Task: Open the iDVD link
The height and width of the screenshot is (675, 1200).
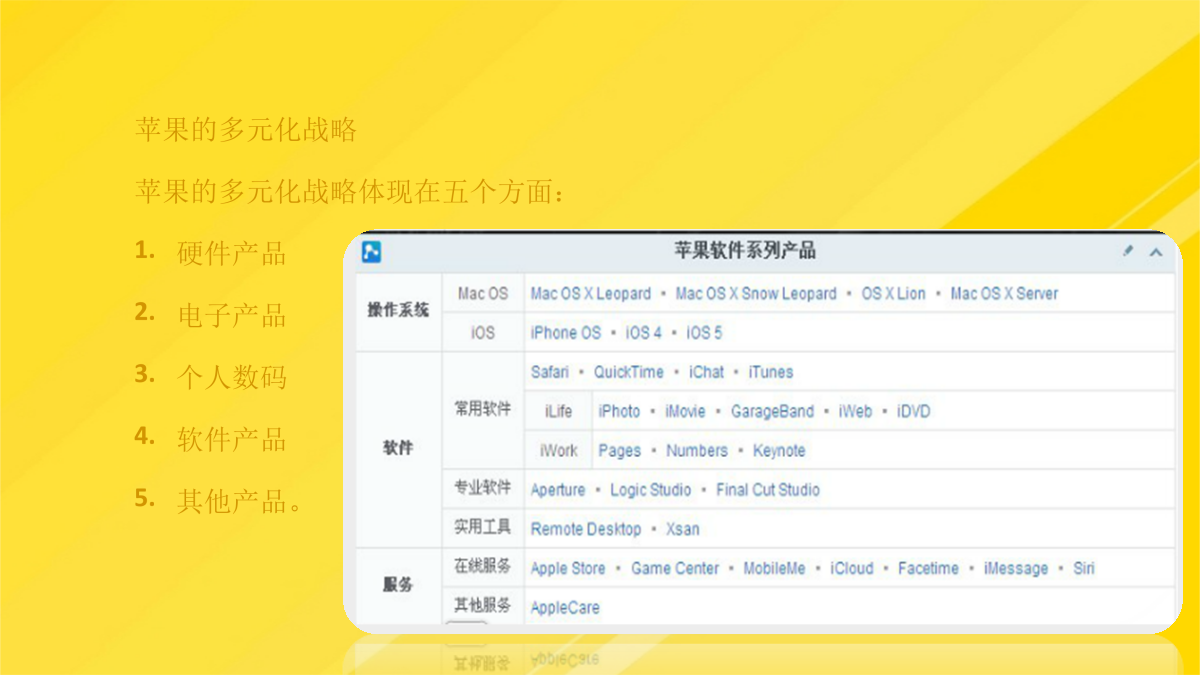Action: pos(913,411)
